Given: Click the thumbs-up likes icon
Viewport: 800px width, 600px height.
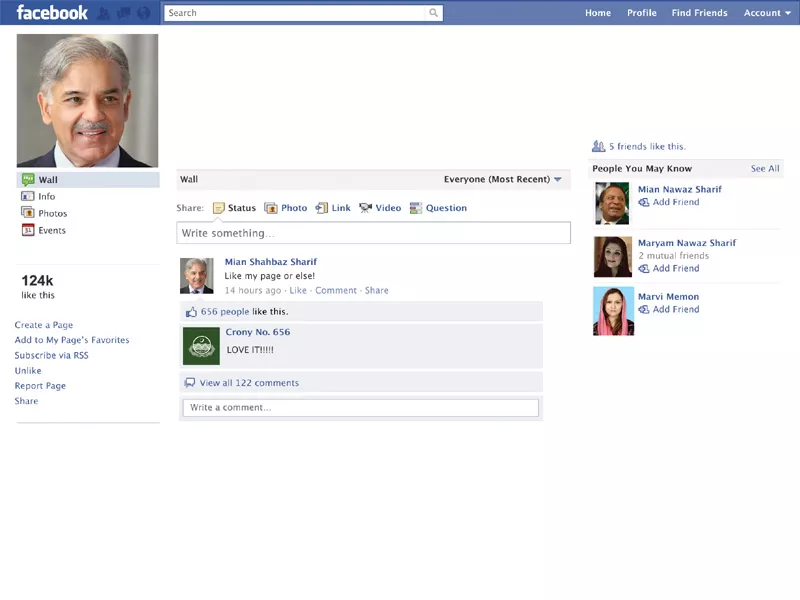Looking at the screenshot, I should pos(191,312).
